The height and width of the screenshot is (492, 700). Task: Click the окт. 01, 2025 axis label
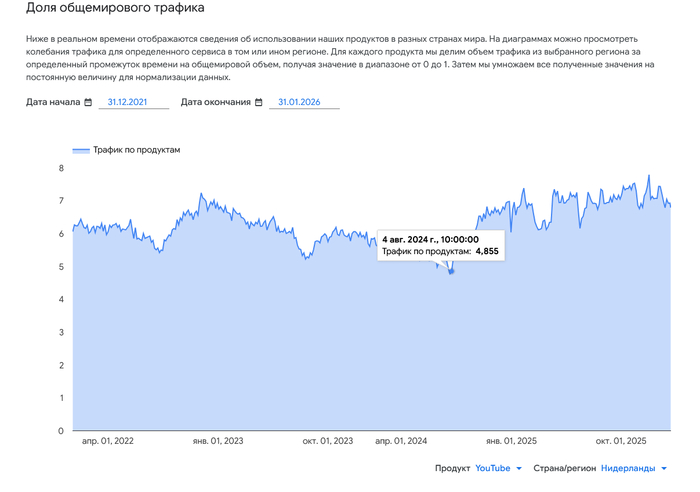tap(621, 441)
